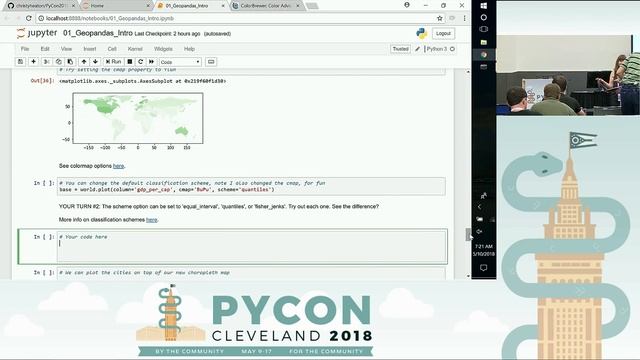The image size is (640, 360).
Task: Show hidden tray icons chevron
Action: pos(480,207)
